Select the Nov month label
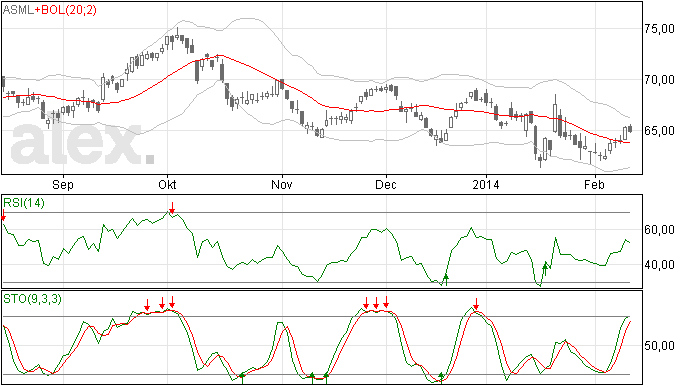The image size is (690, 387). [282, 184]
